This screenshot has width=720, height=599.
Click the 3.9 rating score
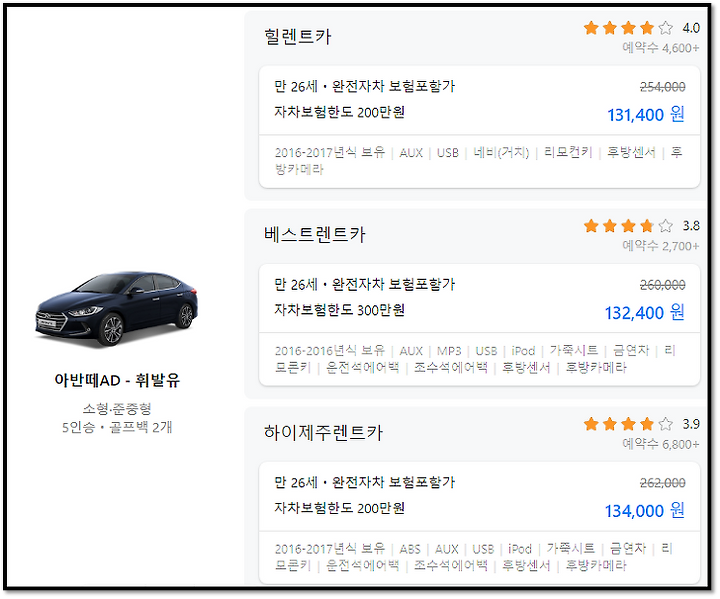691,424
